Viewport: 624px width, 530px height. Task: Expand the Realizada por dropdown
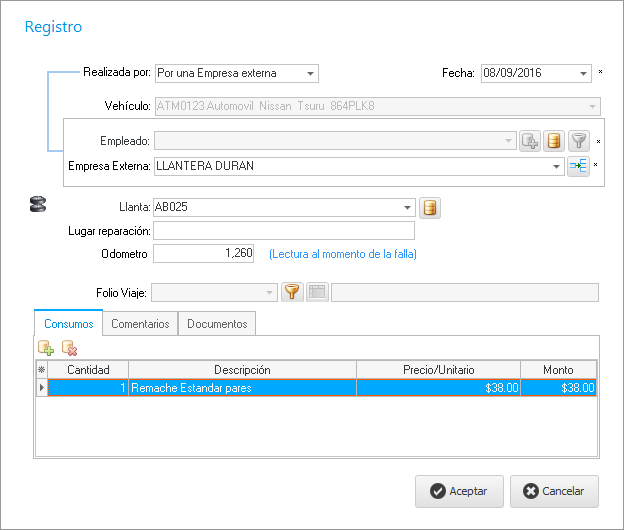click(x=311, y=73)
